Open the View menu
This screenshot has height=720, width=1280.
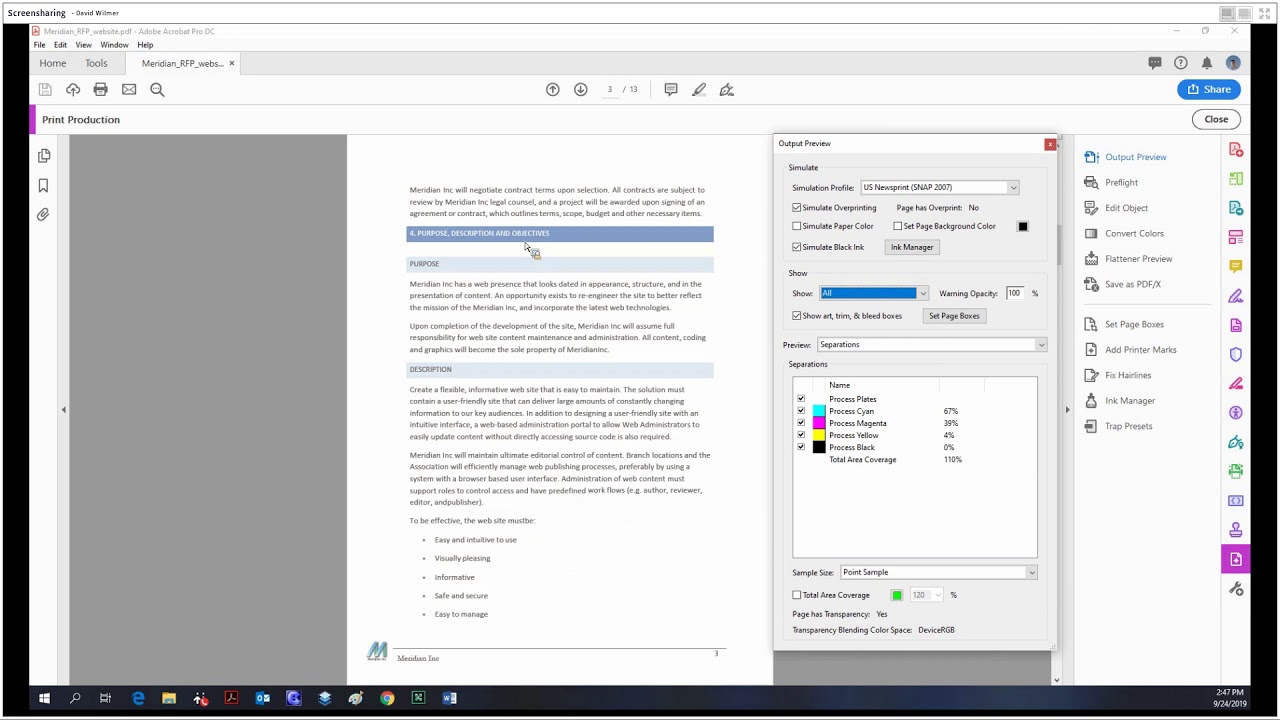83,45
